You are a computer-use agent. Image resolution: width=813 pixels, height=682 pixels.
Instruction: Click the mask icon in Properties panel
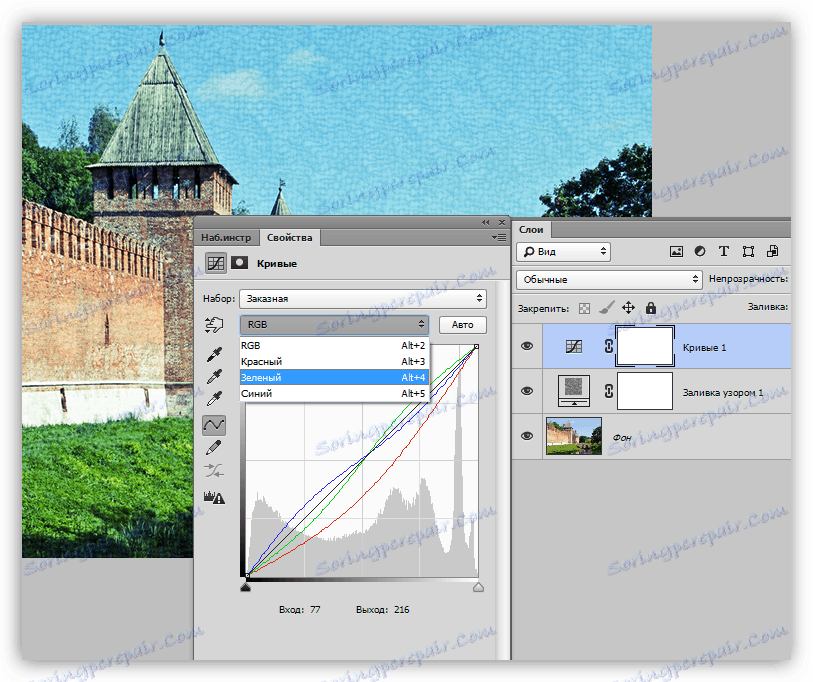[x=239, y=262]
